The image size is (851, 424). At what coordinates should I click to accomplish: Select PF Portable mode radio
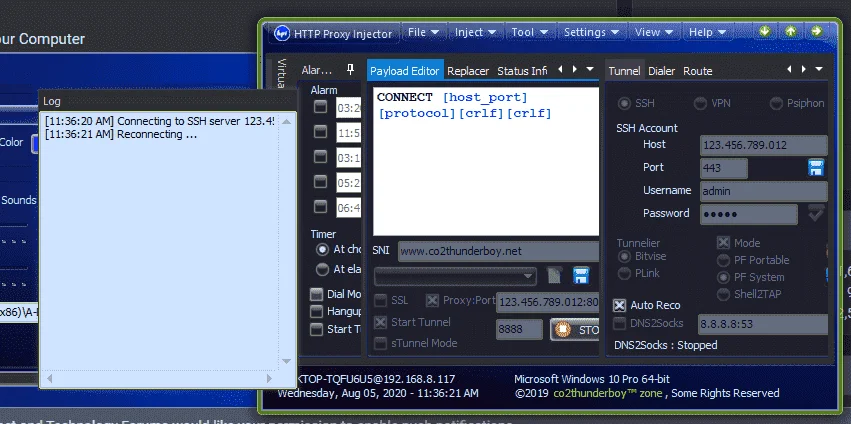723,260
